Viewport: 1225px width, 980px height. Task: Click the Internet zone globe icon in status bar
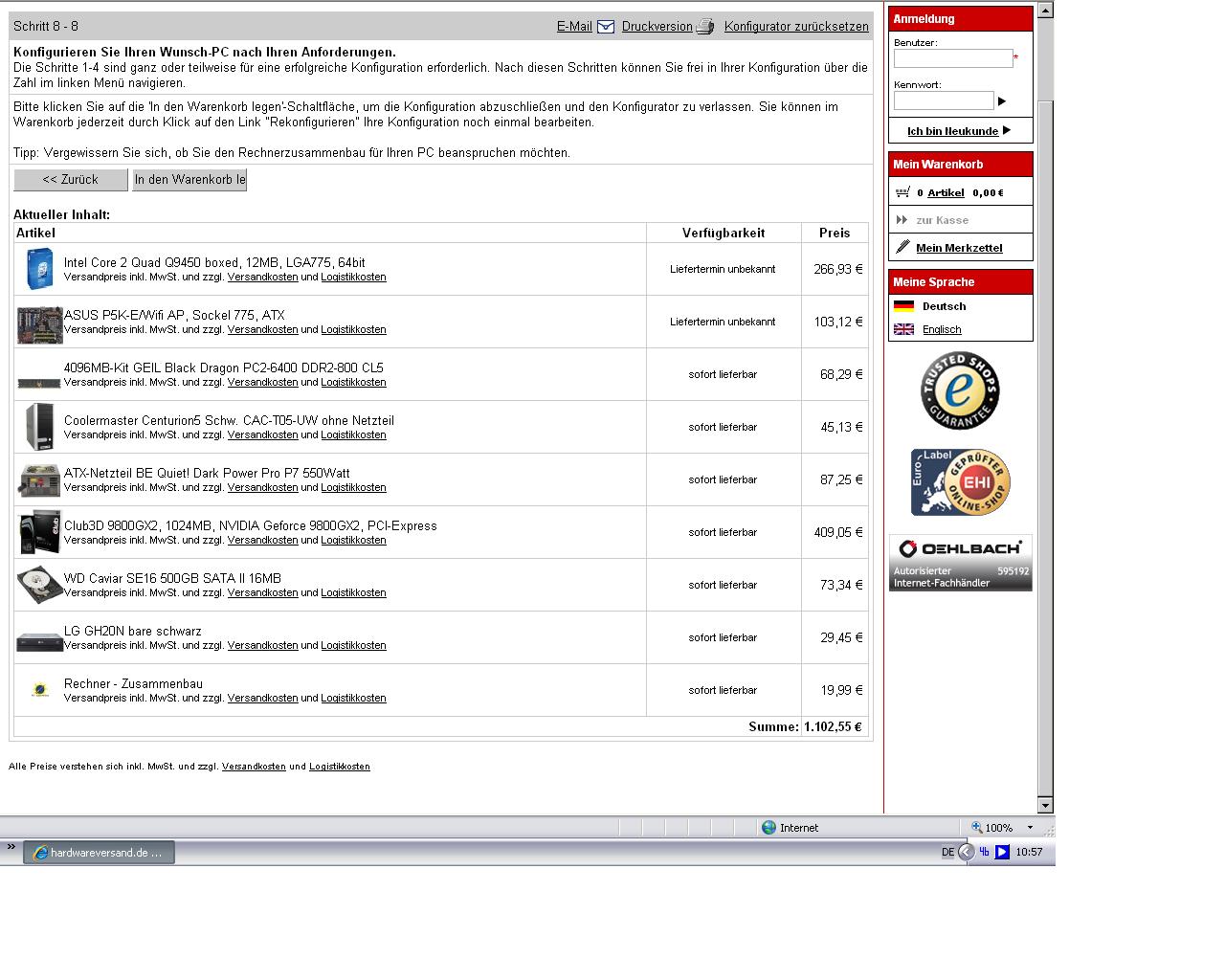coord(768,828)
